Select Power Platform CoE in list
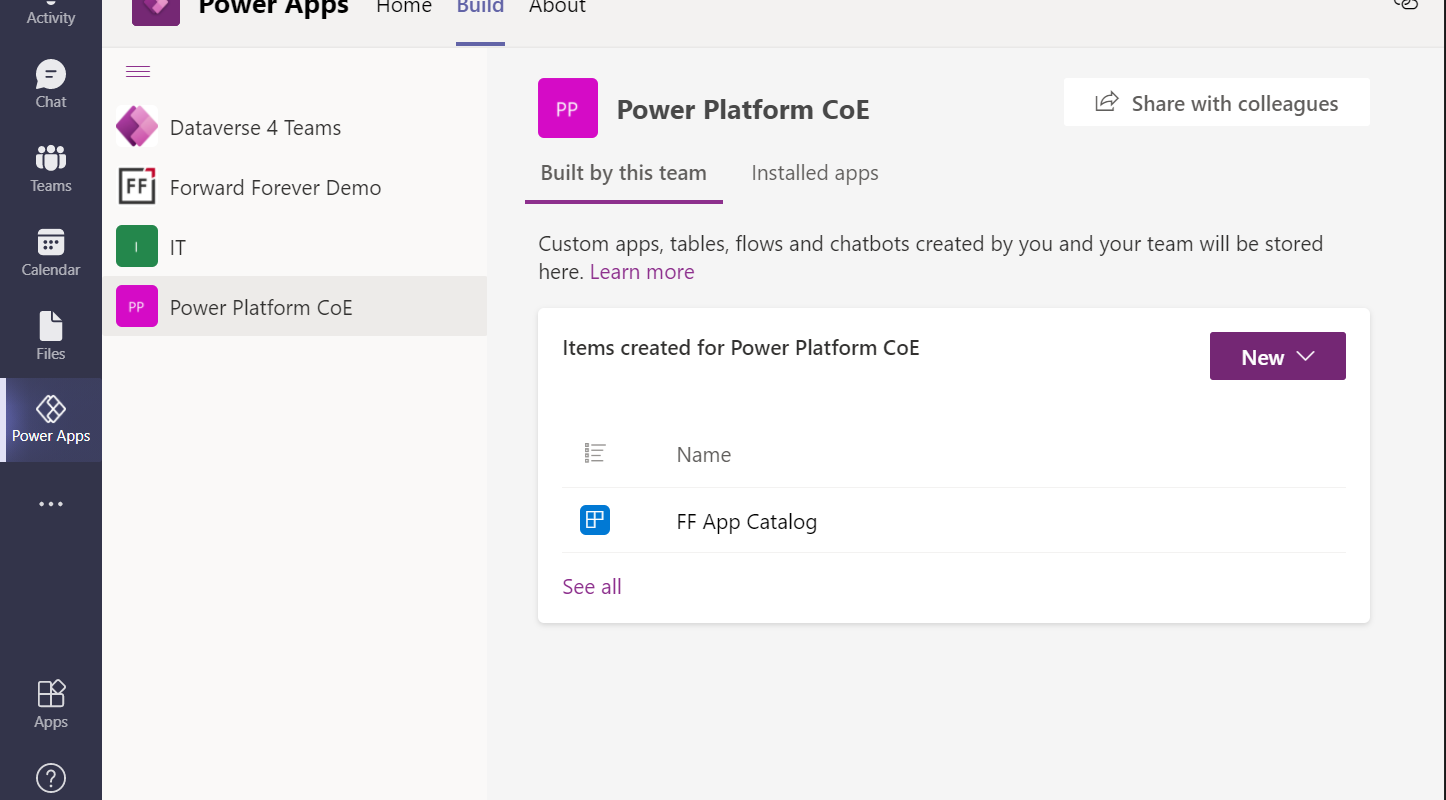 pos(294,307)
